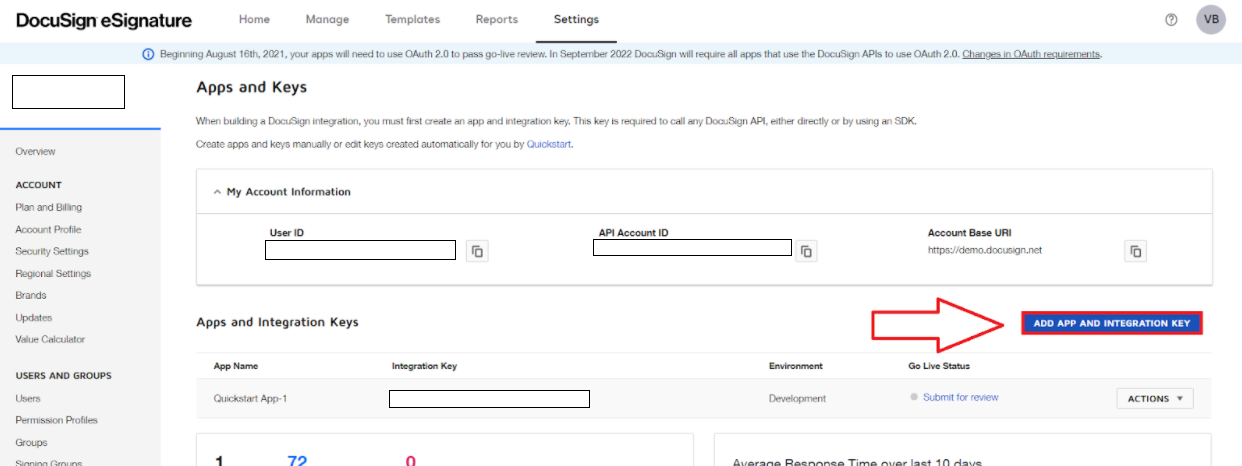Select the Quickstart App-1 app name
The height and width of the screenshot is (466, 1242).
click(250, 398)
